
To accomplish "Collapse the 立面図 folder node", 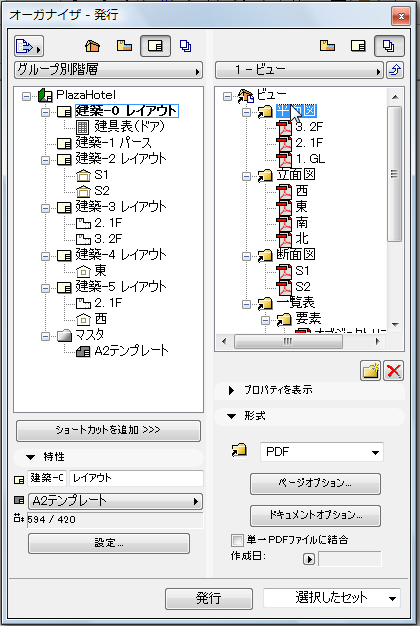I will pyautogui.click(x=246, y=176).
